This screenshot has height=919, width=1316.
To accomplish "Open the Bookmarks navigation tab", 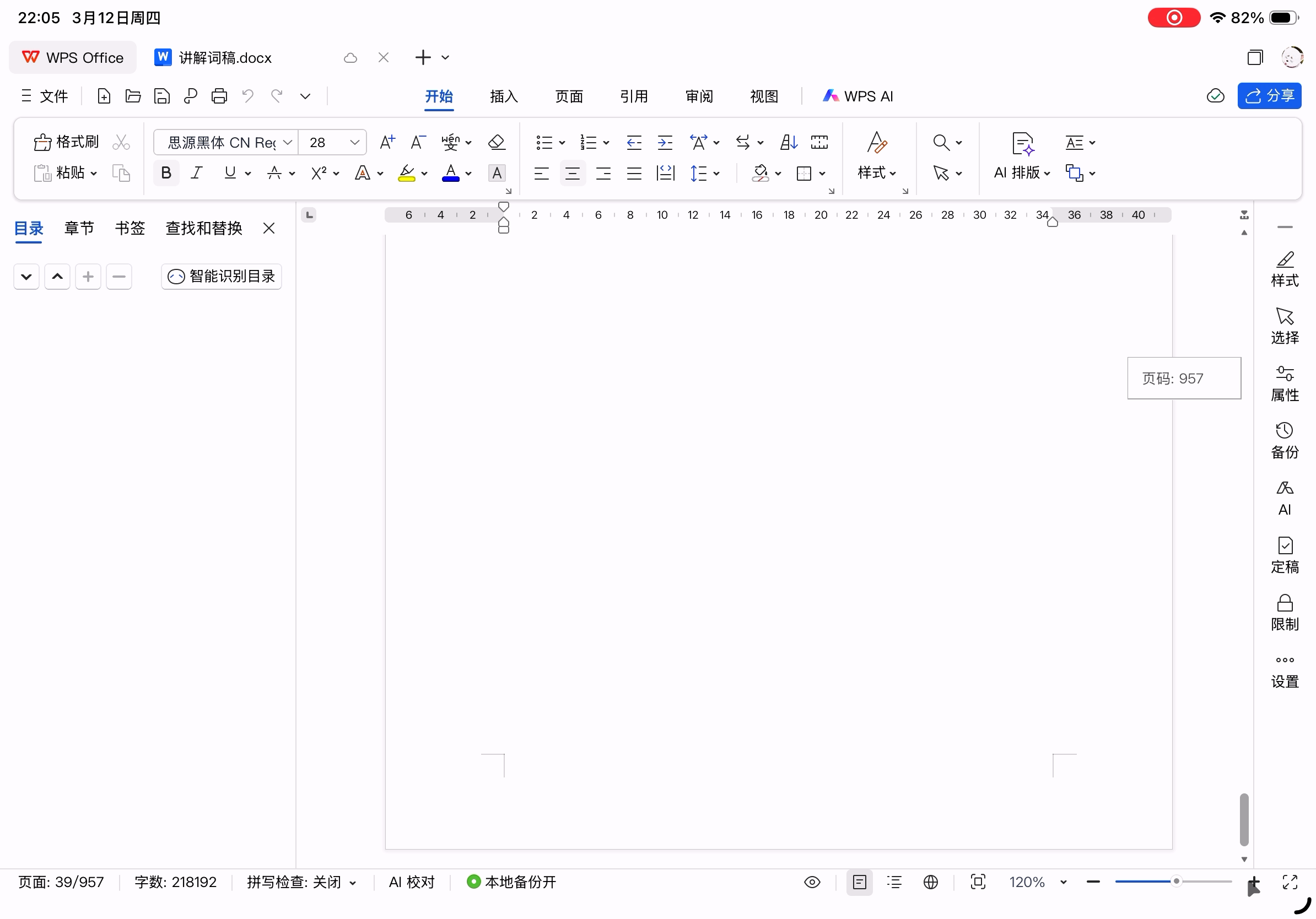I will [130, 228].
